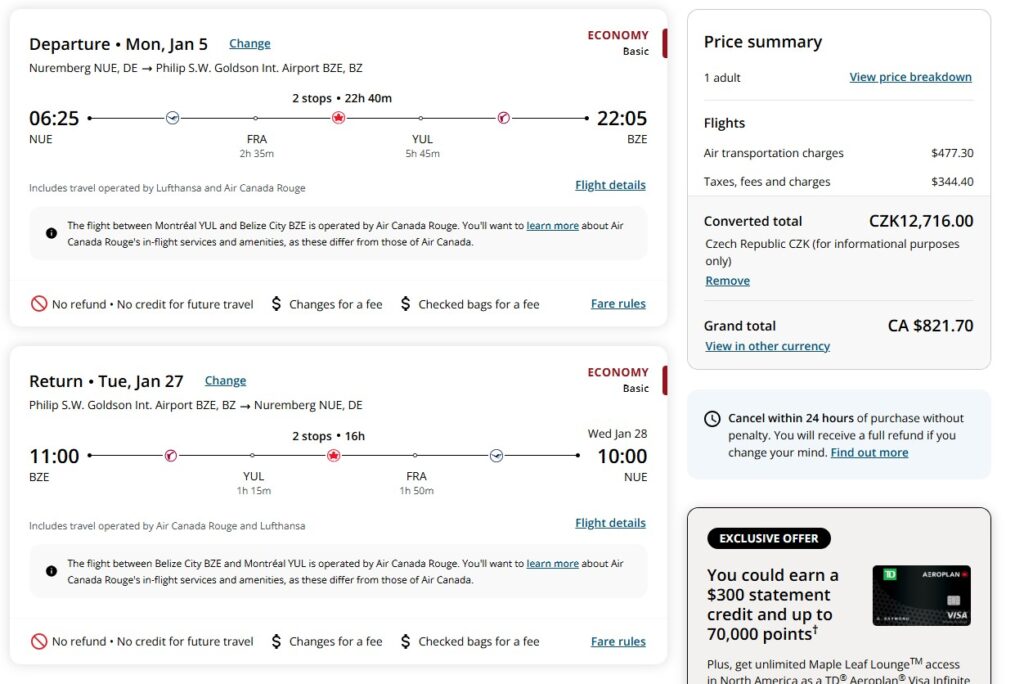Click the Air Canada maple leaf icon on departure timeline
The image size is (1024, 684).
[x=338, y=118]
